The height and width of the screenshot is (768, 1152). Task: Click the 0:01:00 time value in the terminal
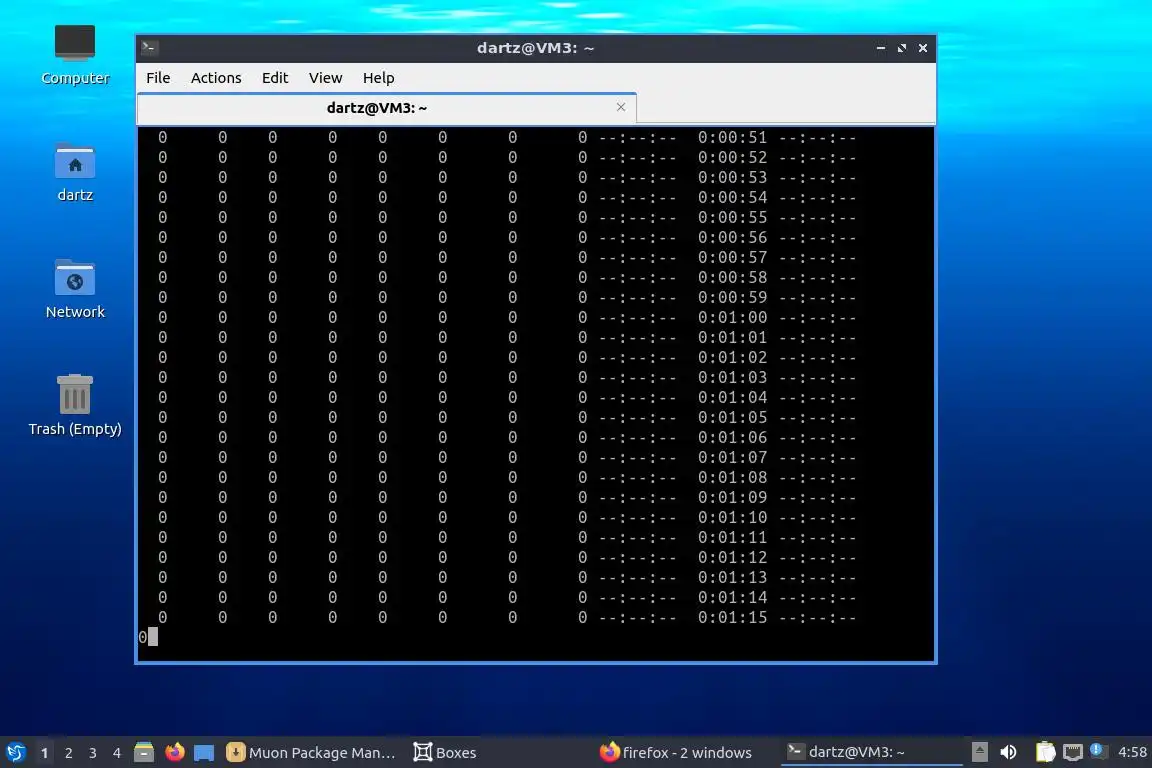click(x=732, y=317)
